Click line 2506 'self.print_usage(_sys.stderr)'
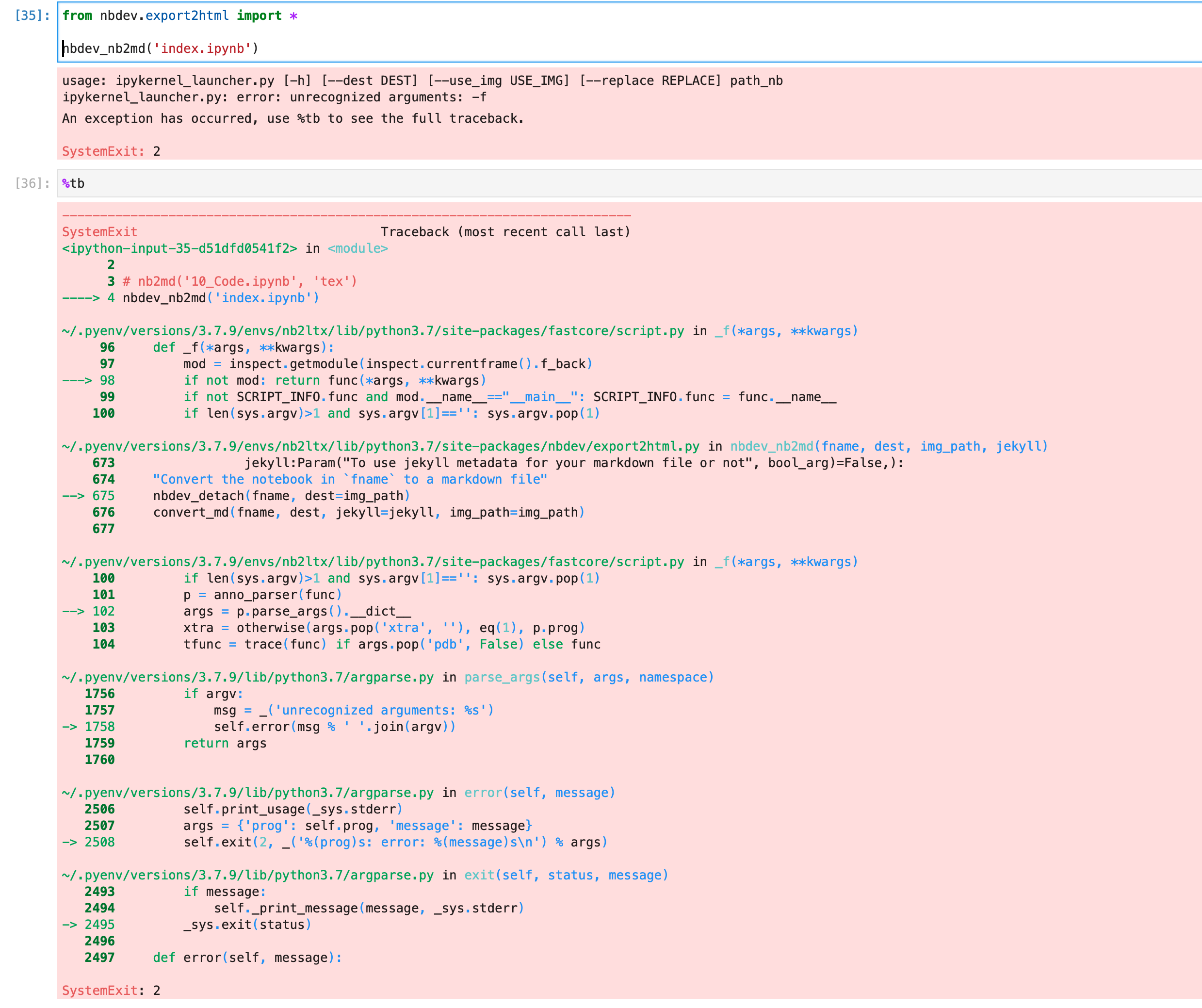Image resolution: width=1202 pixels, height=1008 pixels. click(x=293, y=810)
